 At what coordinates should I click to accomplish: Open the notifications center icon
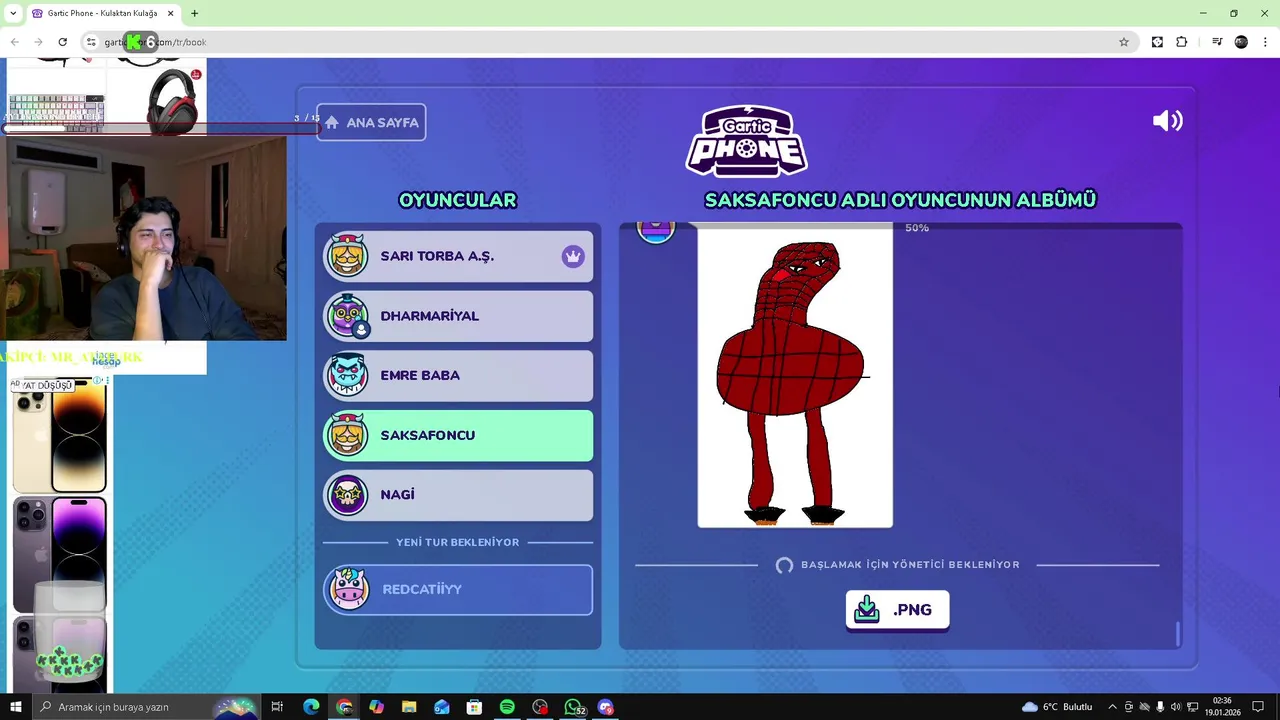pos(1258,707)
